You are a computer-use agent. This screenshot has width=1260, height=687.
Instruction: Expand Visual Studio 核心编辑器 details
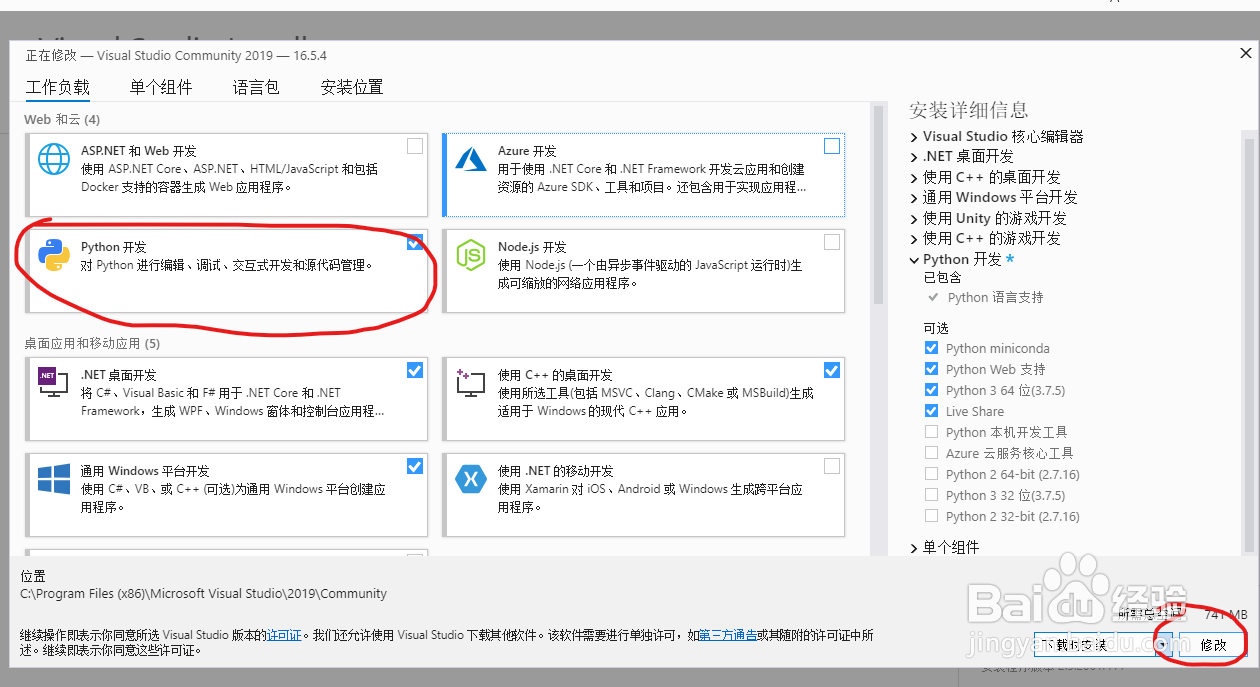[x=914, y=137]
